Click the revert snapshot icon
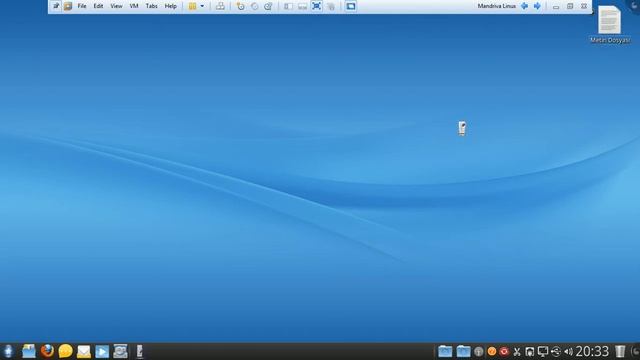The image size is (640, 360). [x=254, y=6]
